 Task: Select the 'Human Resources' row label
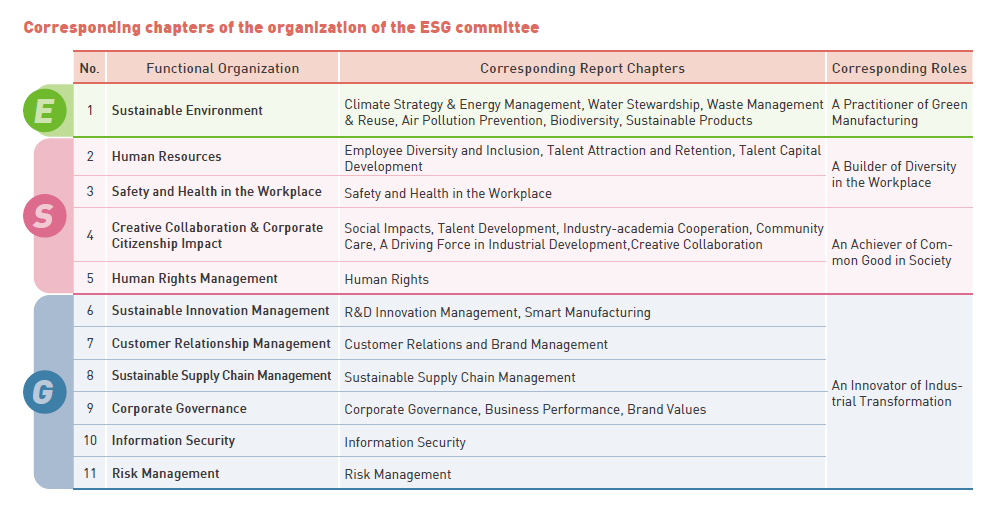tap(167, 157)
